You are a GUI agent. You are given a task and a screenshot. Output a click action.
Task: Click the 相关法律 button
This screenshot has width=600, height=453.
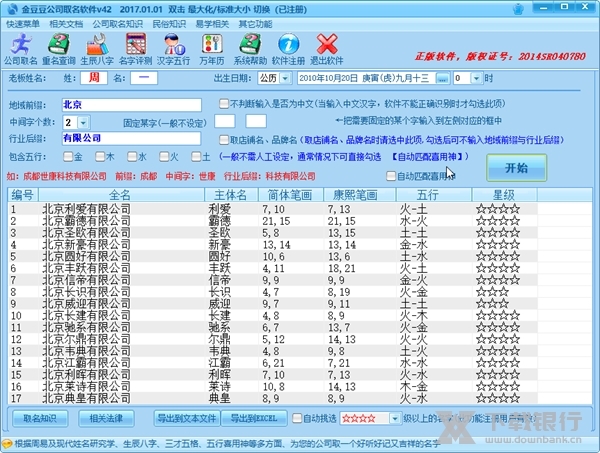(106, 418)
